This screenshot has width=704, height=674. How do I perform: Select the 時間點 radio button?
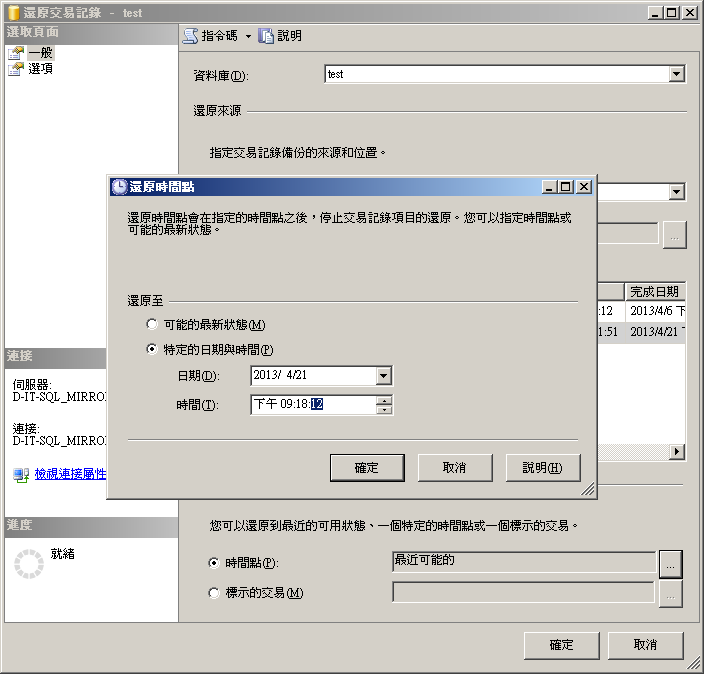tap(214, 563)
